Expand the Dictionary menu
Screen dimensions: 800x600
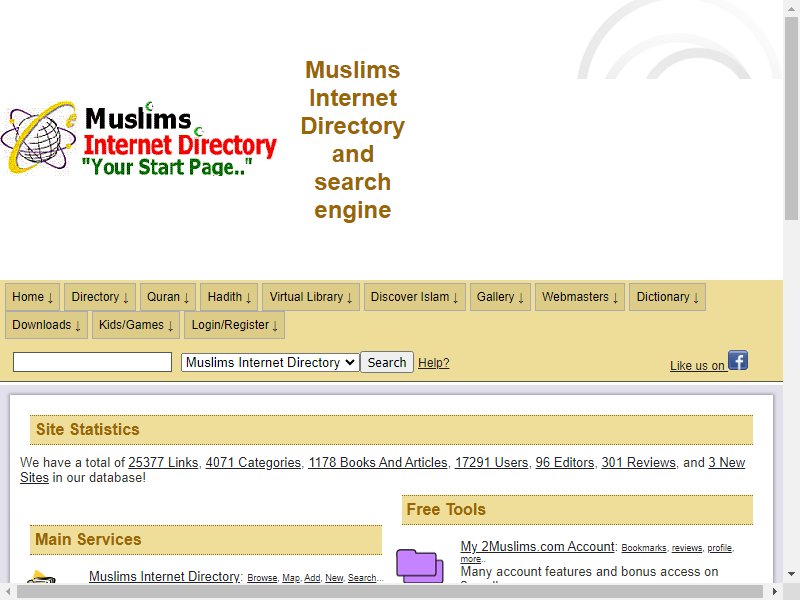click(667, 297)
